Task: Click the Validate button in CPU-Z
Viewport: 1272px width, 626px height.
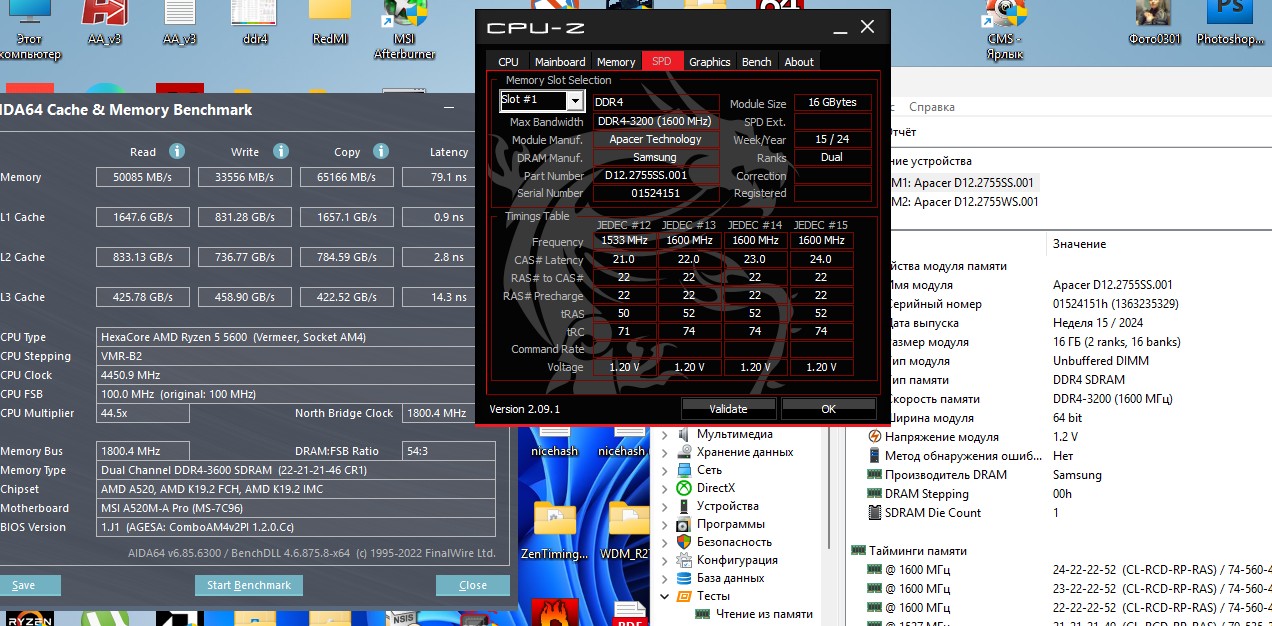Action: click(728, 408)
